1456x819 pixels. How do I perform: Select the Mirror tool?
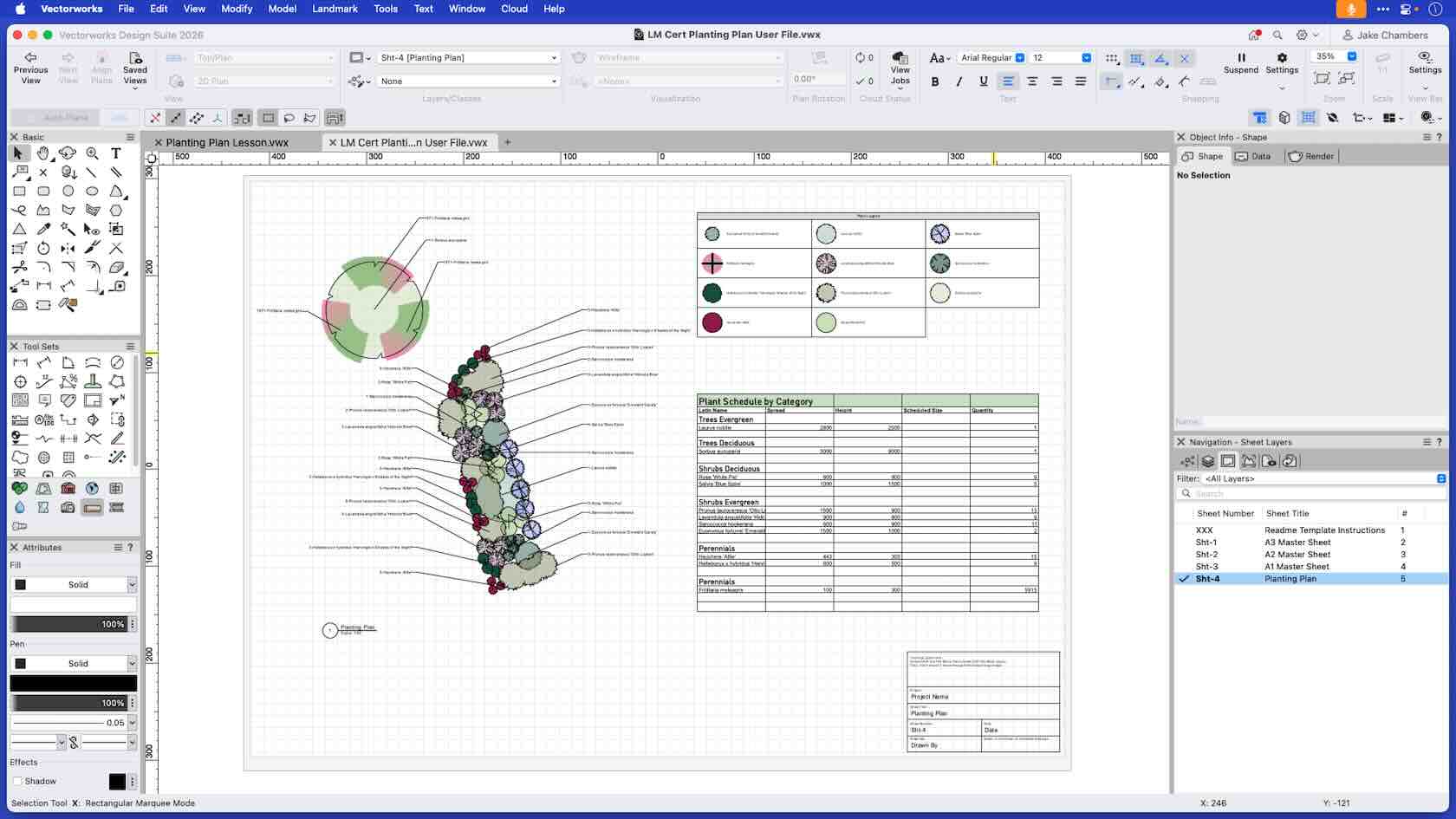pos(68,248)
